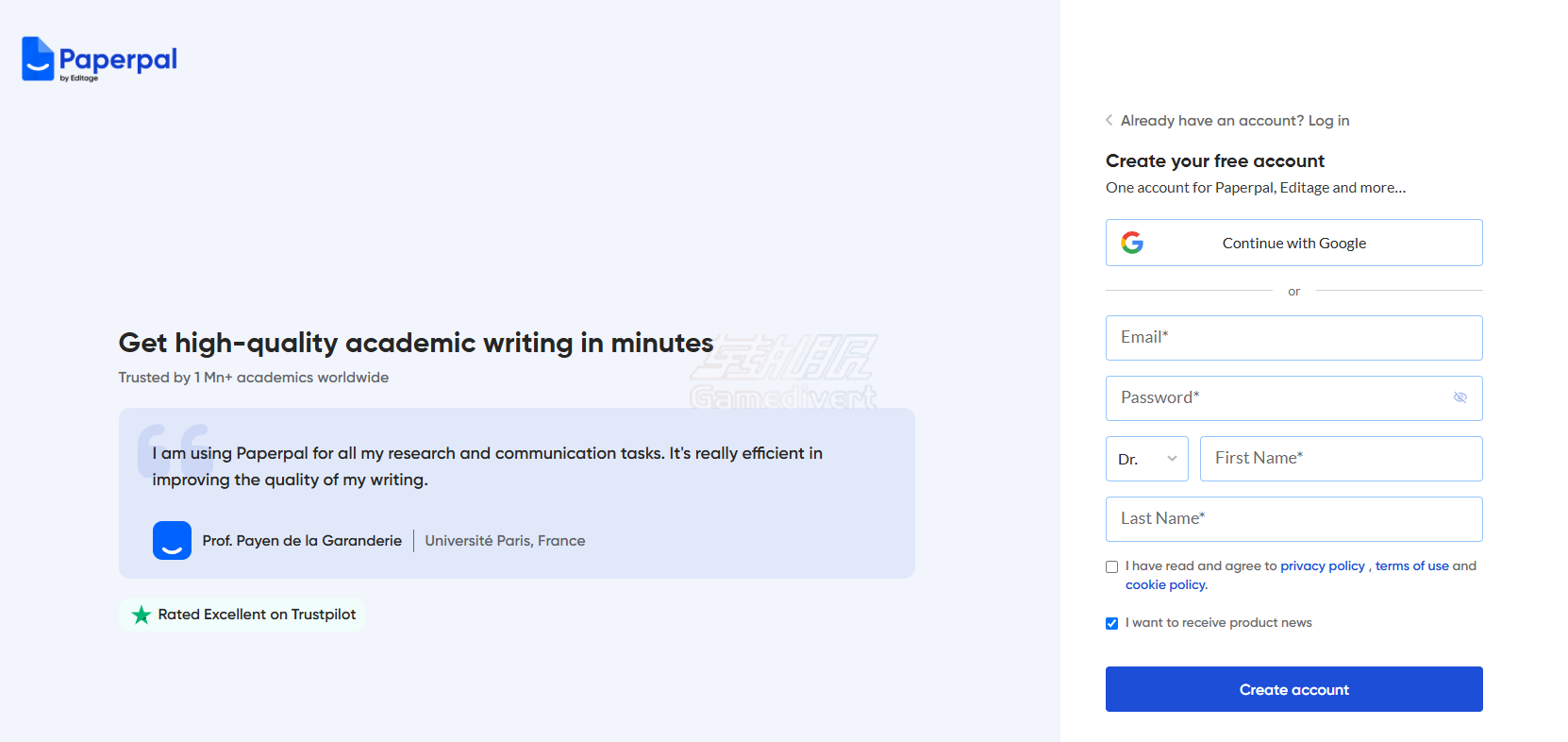Focus the Email input field
Screen dimensions: 1568x742
click(x=1294, y=338)
